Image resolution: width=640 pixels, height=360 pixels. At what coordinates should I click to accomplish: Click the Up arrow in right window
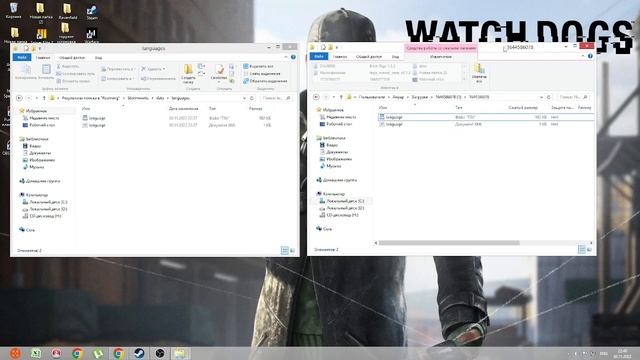(341, 97)
